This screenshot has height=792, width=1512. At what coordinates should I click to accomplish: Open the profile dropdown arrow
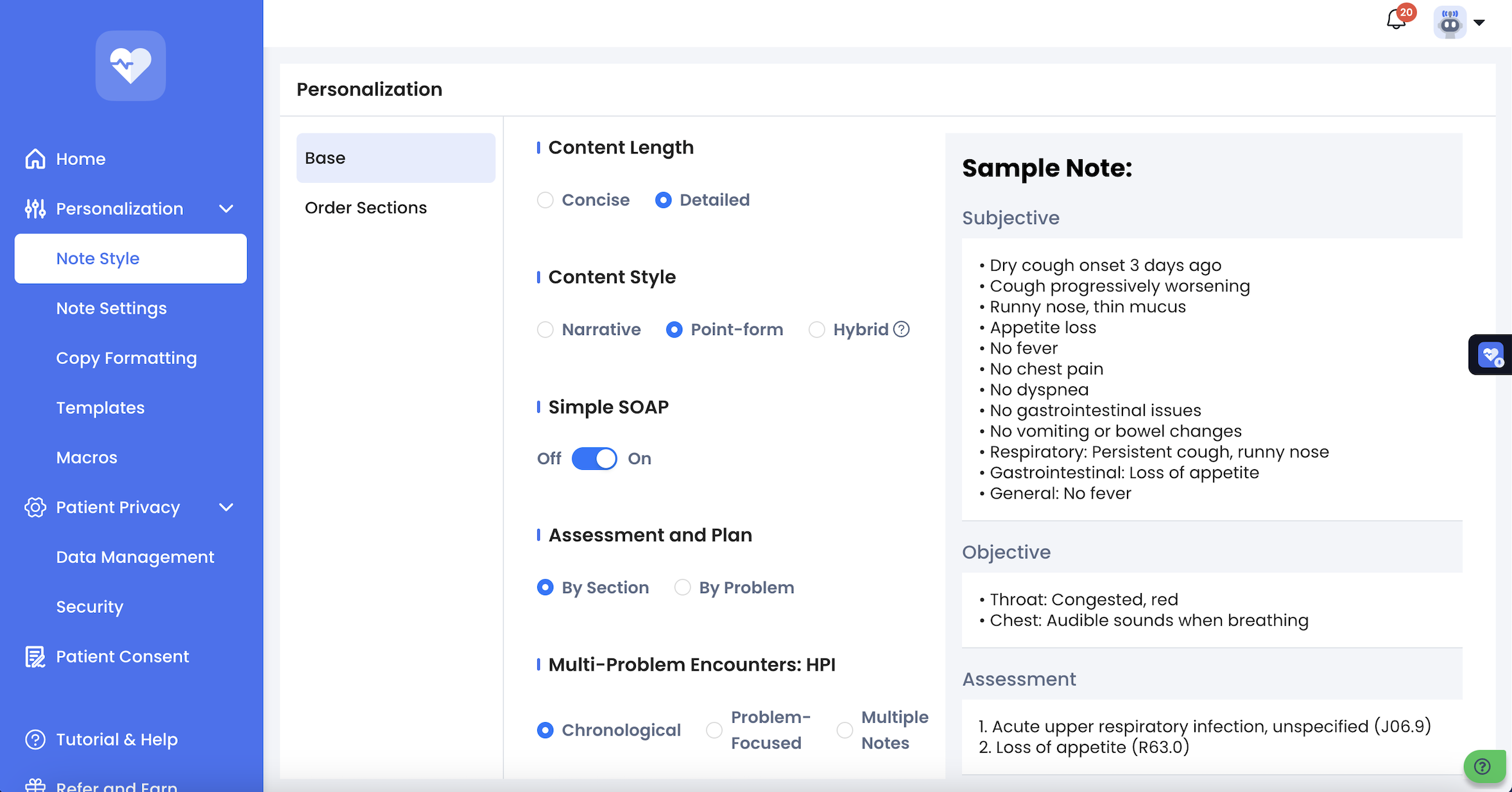click(x=1479, y=23)
